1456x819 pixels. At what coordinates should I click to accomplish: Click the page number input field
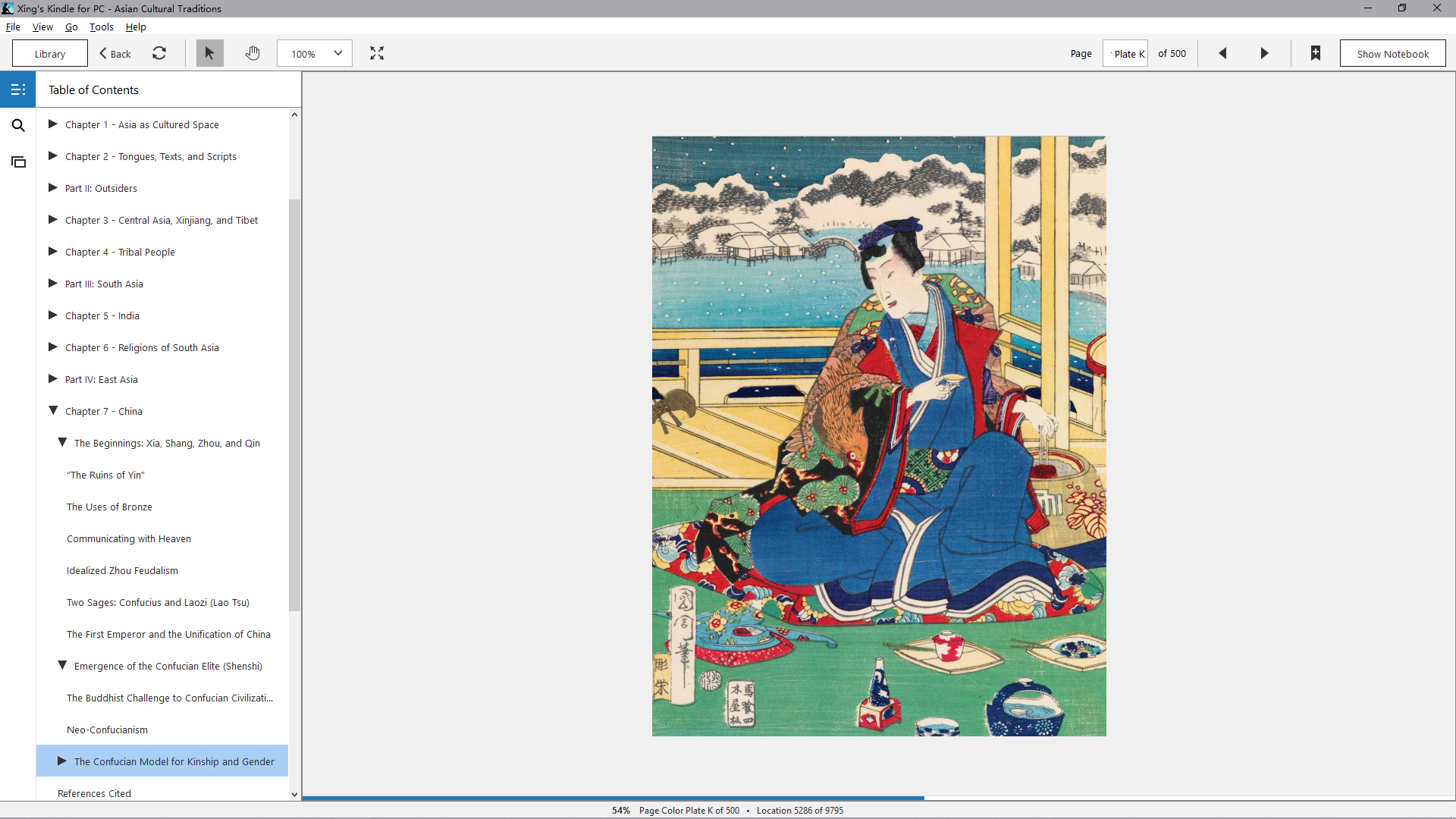tap(1125, 54)
